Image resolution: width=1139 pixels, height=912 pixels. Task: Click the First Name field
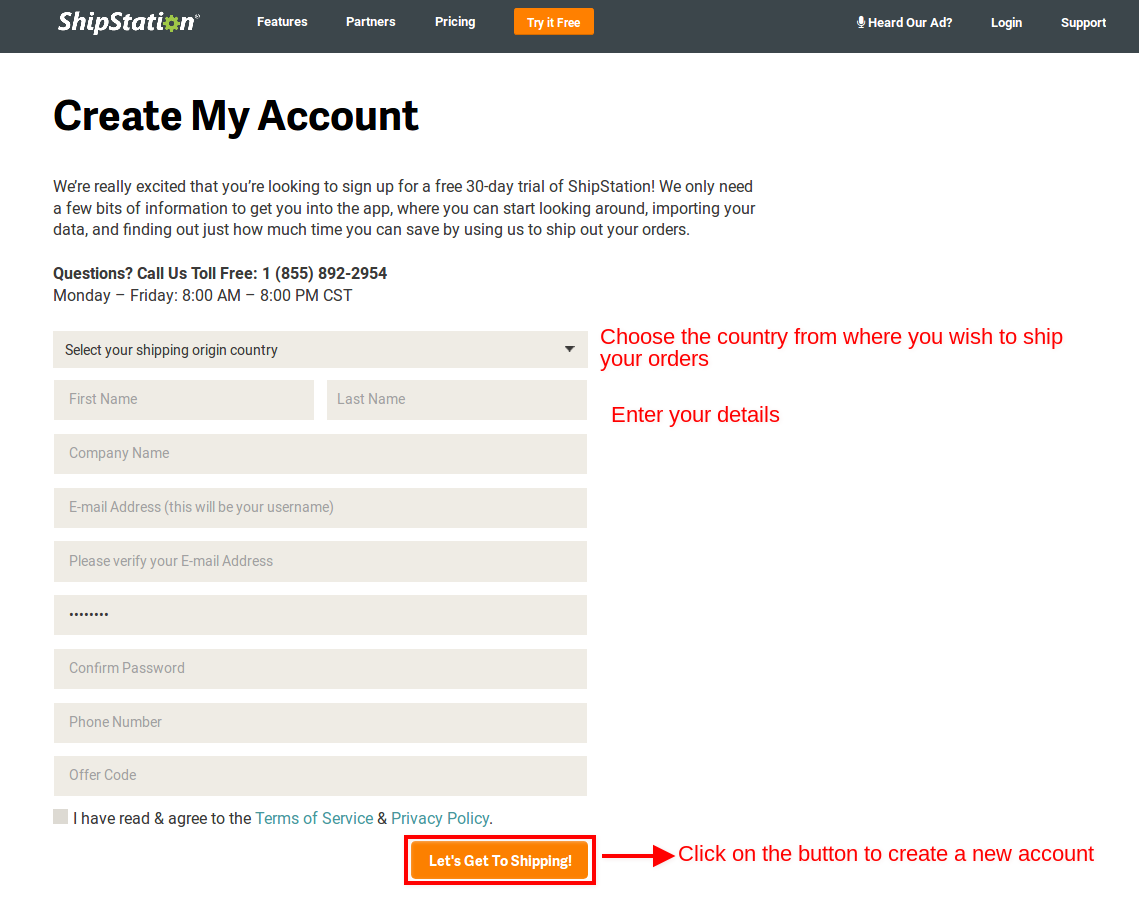(184, 399)
